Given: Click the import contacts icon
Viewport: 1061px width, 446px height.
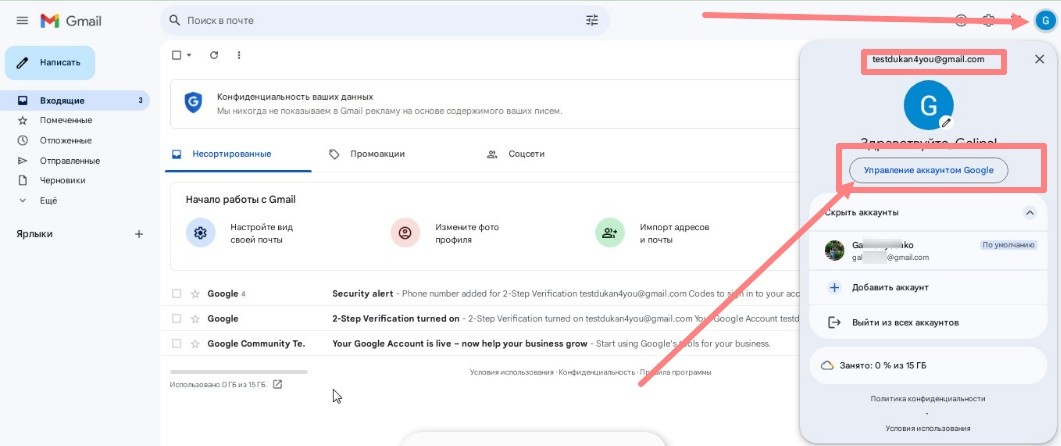Looking at the screenshot, I should (609, 233).
